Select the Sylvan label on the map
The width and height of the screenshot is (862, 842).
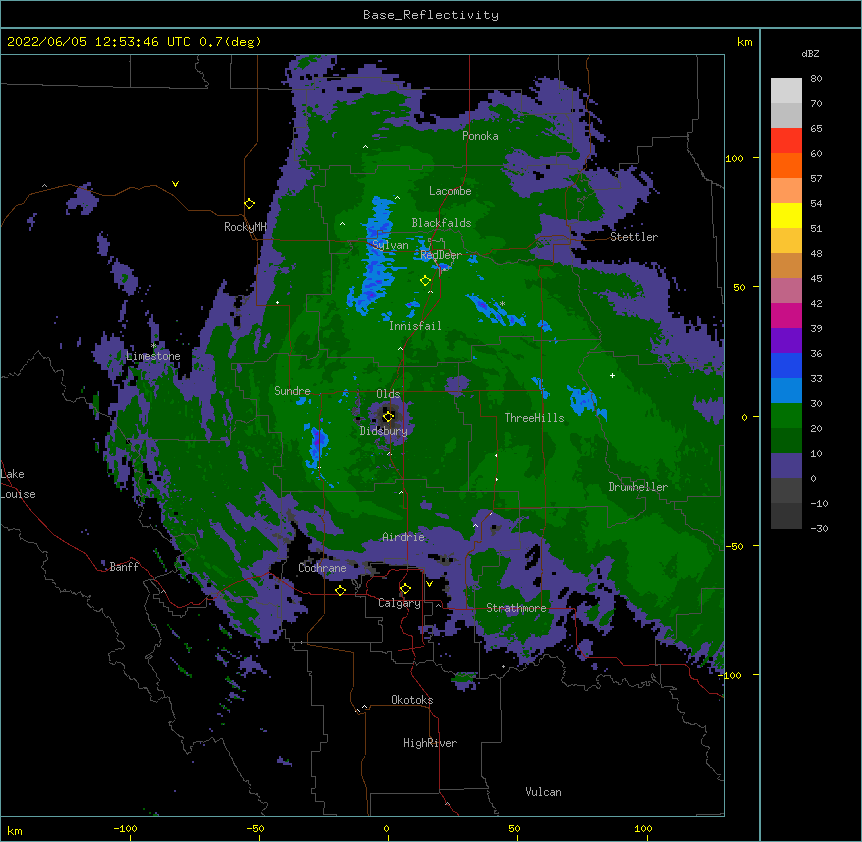390,245
